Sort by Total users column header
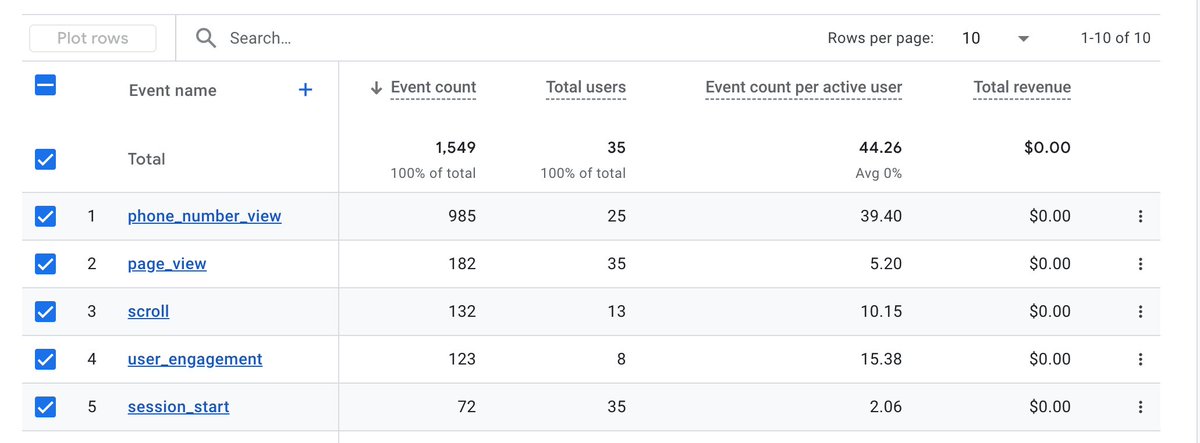Image resolution: width=1200 pixels, height=443 pixels. pos(586,88)
